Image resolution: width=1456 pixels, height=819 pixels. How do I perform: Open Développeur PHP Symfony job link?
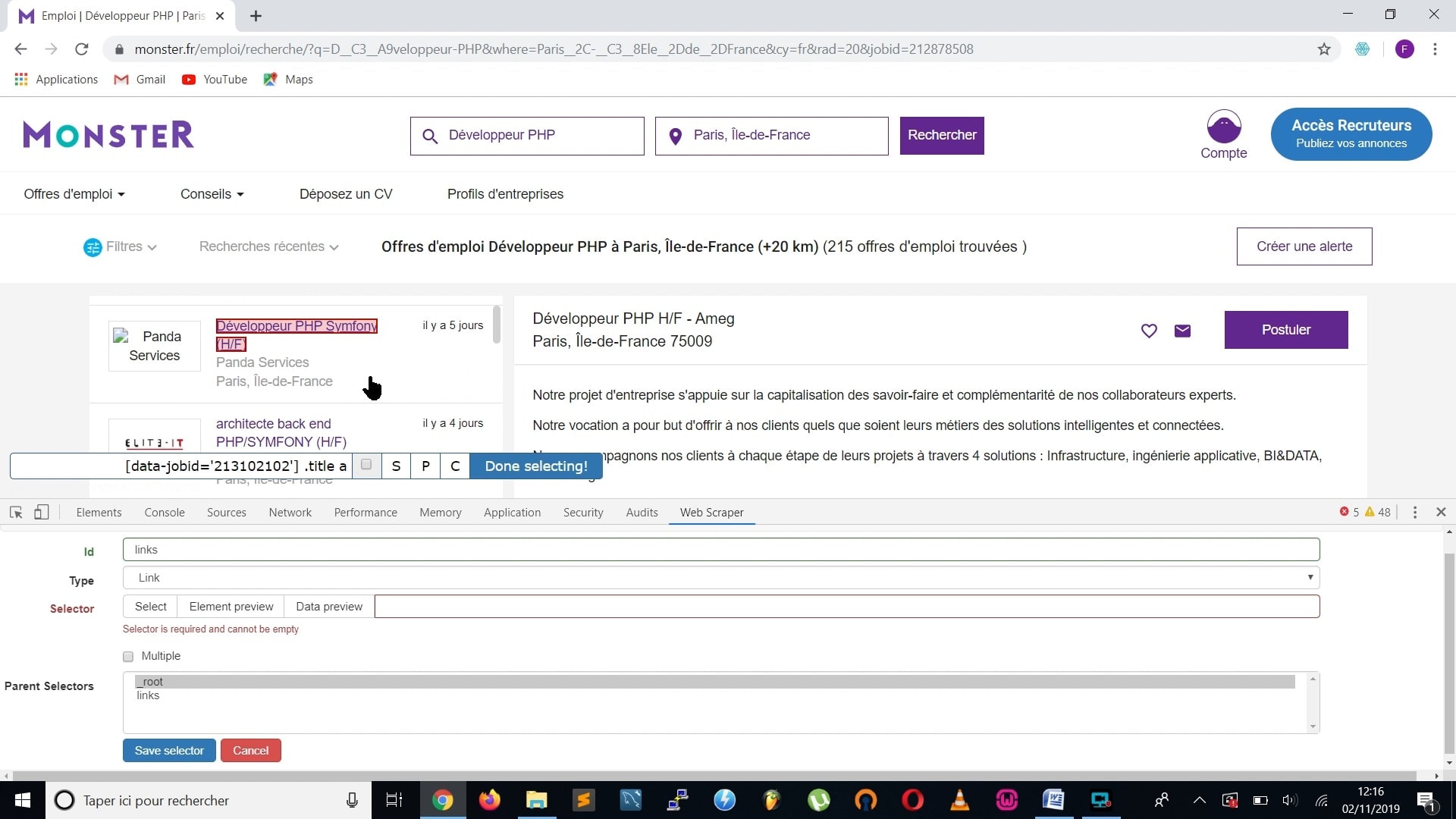click(297, 334)
